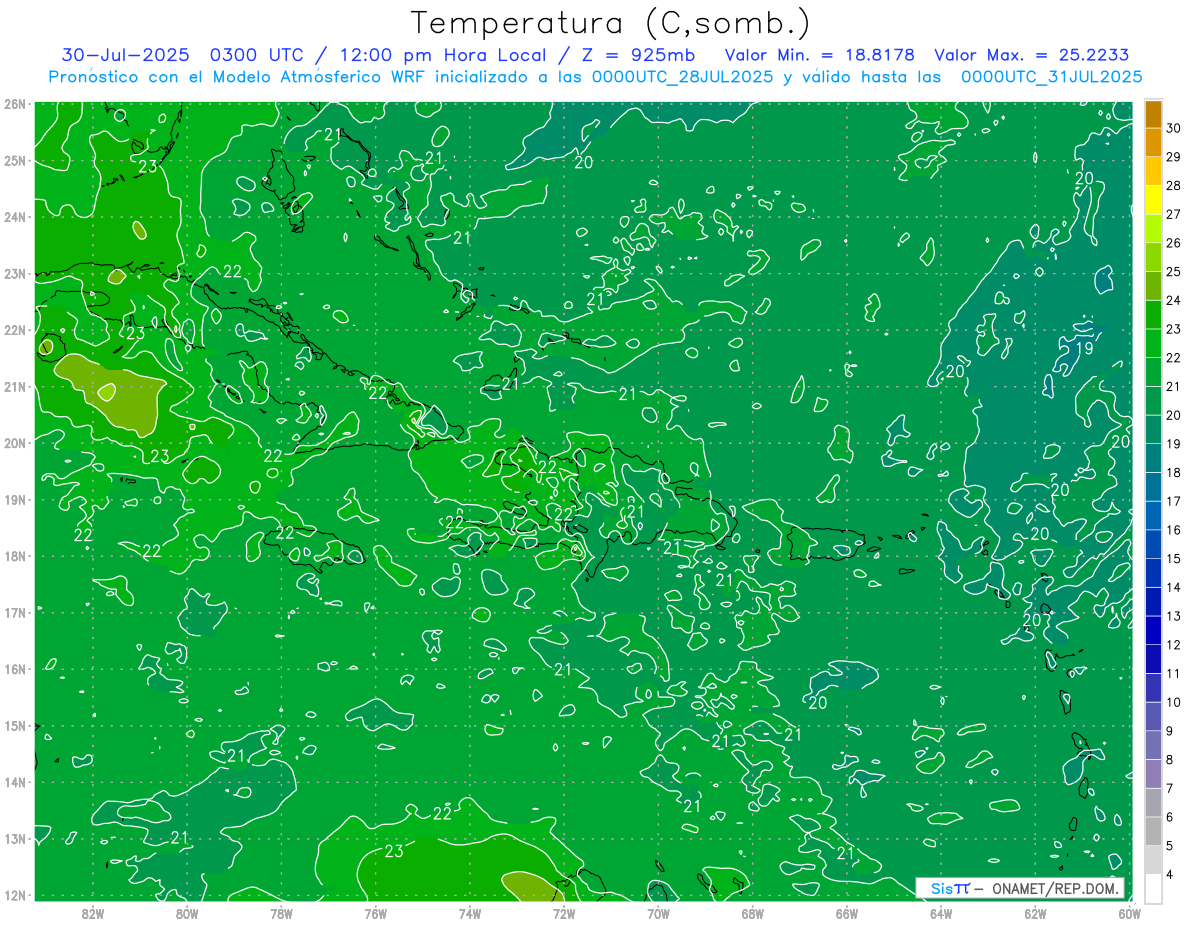Viewport: 1200px width, 927px height.
Task: Click the '0300 UTC' time text
Action: point(255,55)
